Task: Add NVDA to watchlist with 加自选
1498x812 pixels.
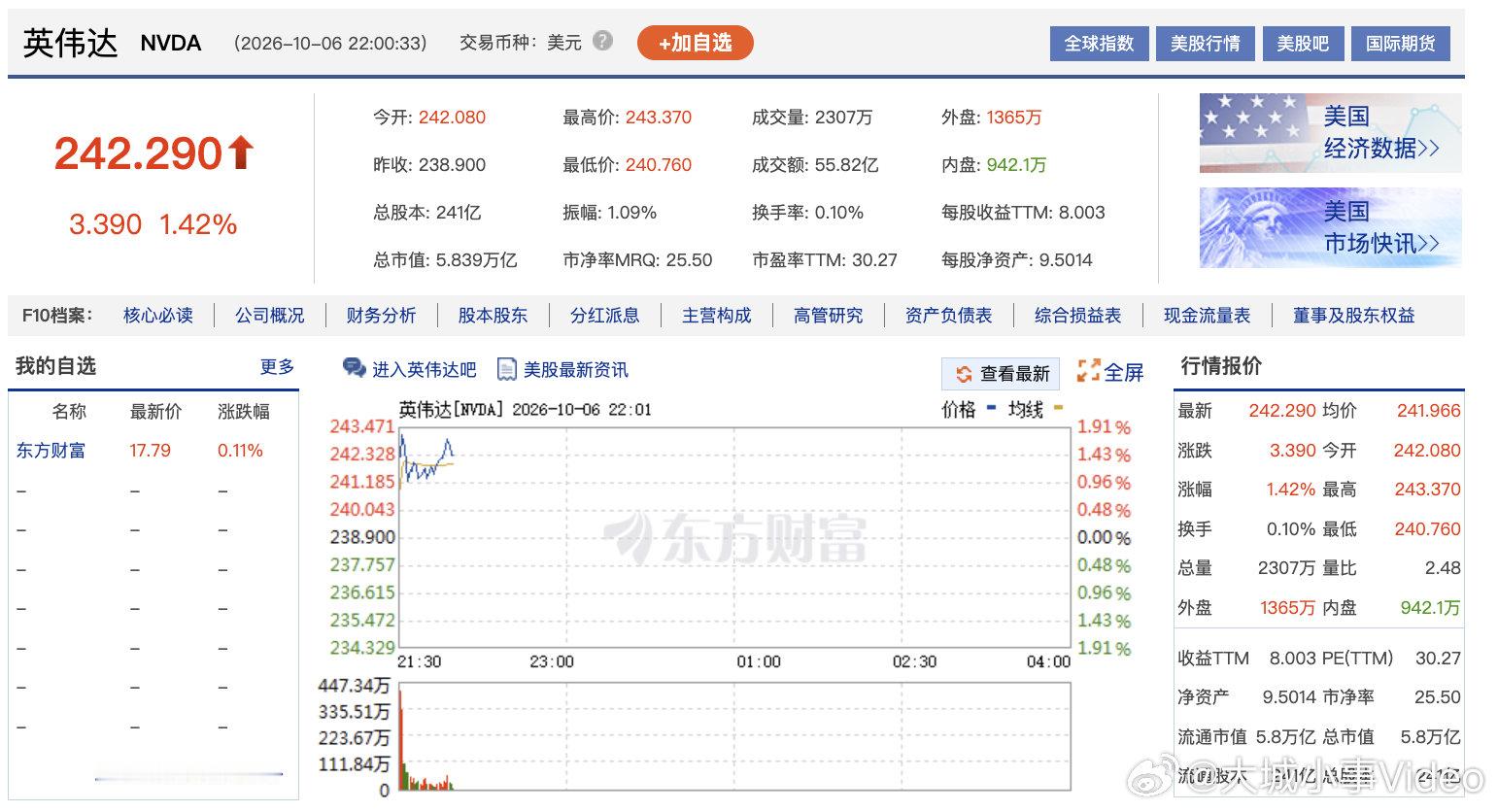Action: click(695, 43)
